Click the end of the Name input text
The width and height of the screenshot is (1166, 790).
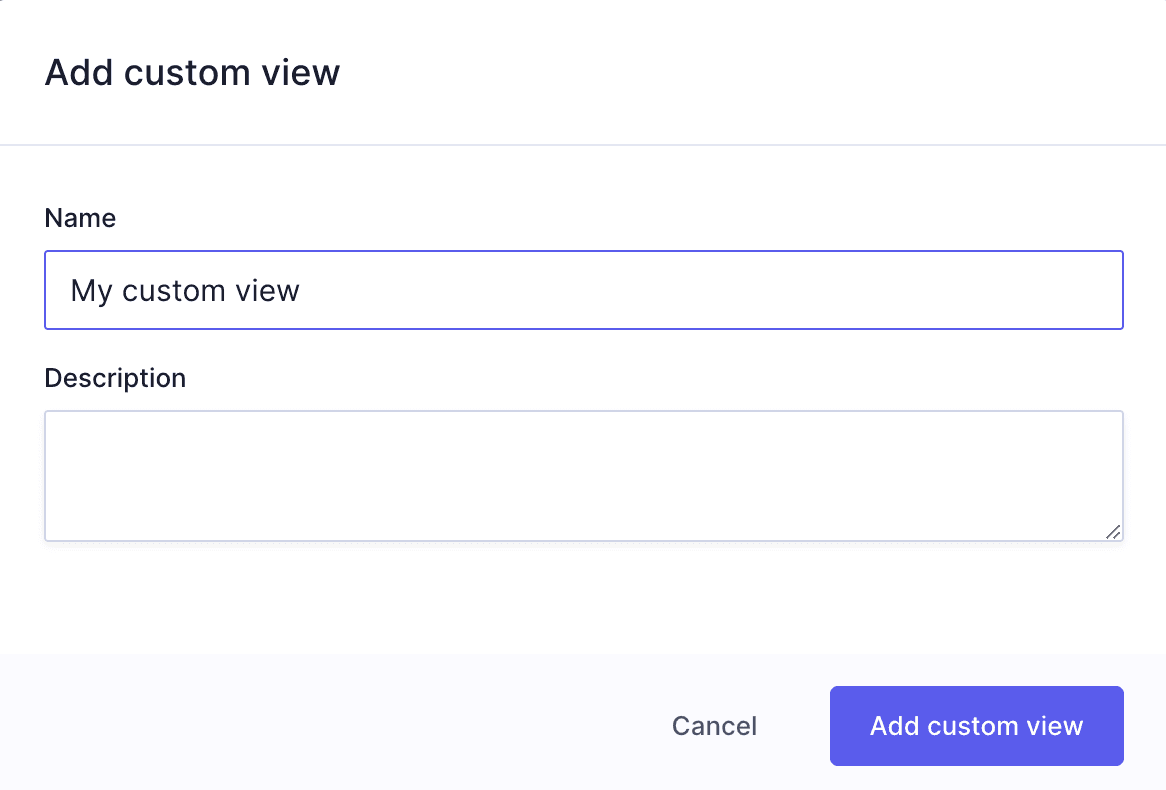pos(300,290)
